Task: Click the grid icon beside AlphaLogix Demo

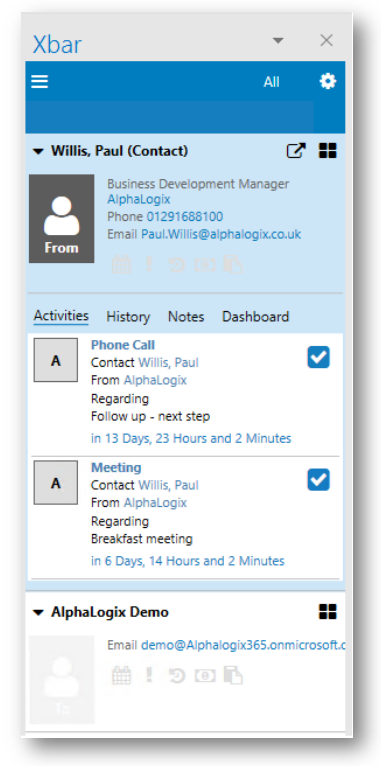Action: click(x=328, y=611)
